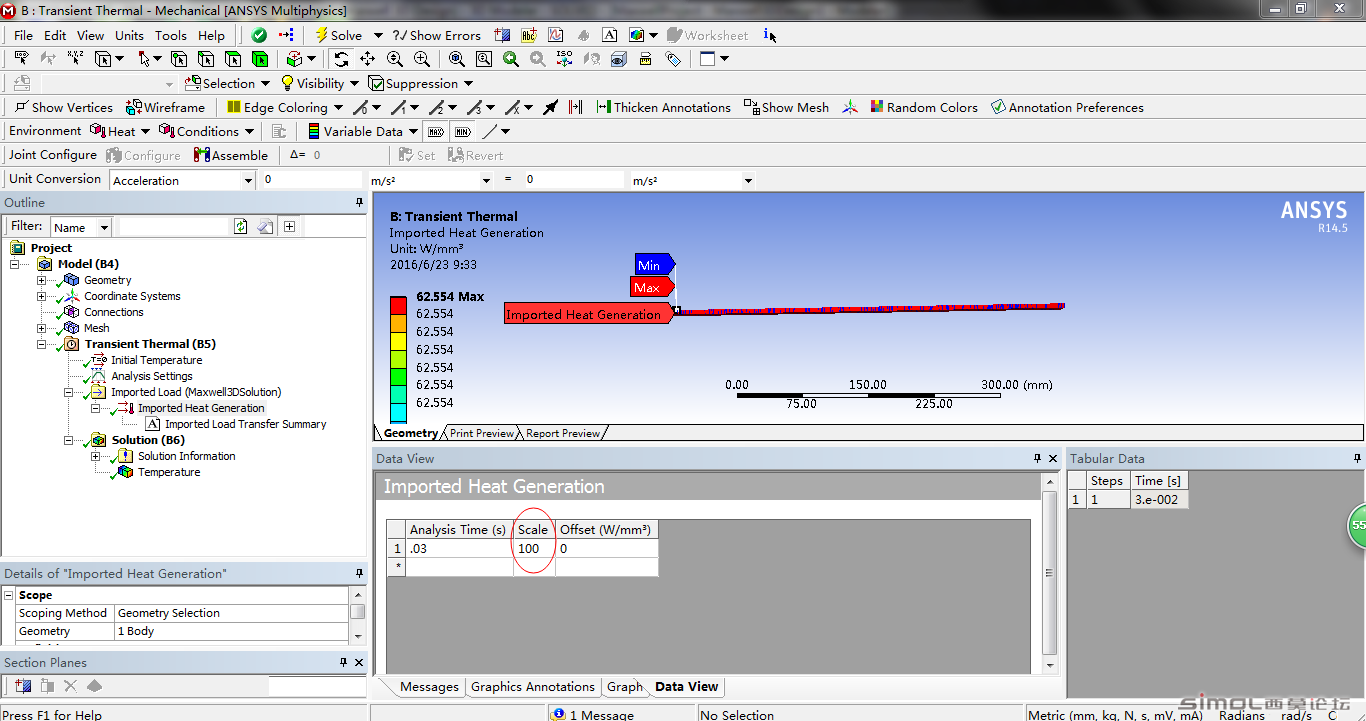Click the first Unit Conversion value field

311,180
